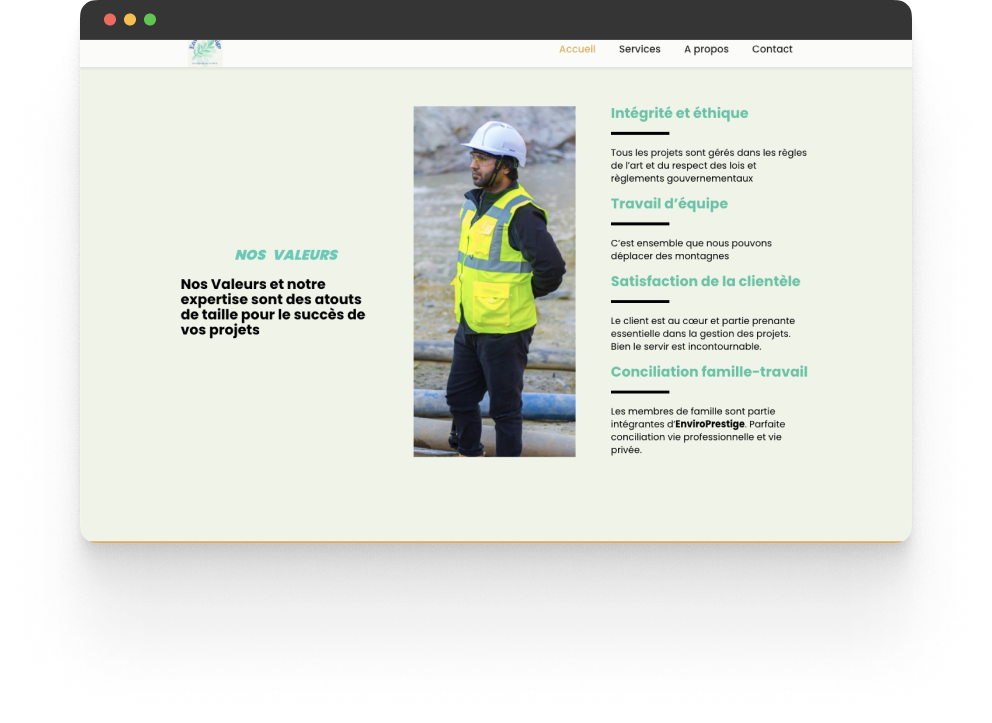The height and width of the screenshot is (723, 992).
Task: Select A propos in the navigation
Action: tap(706, 49)
